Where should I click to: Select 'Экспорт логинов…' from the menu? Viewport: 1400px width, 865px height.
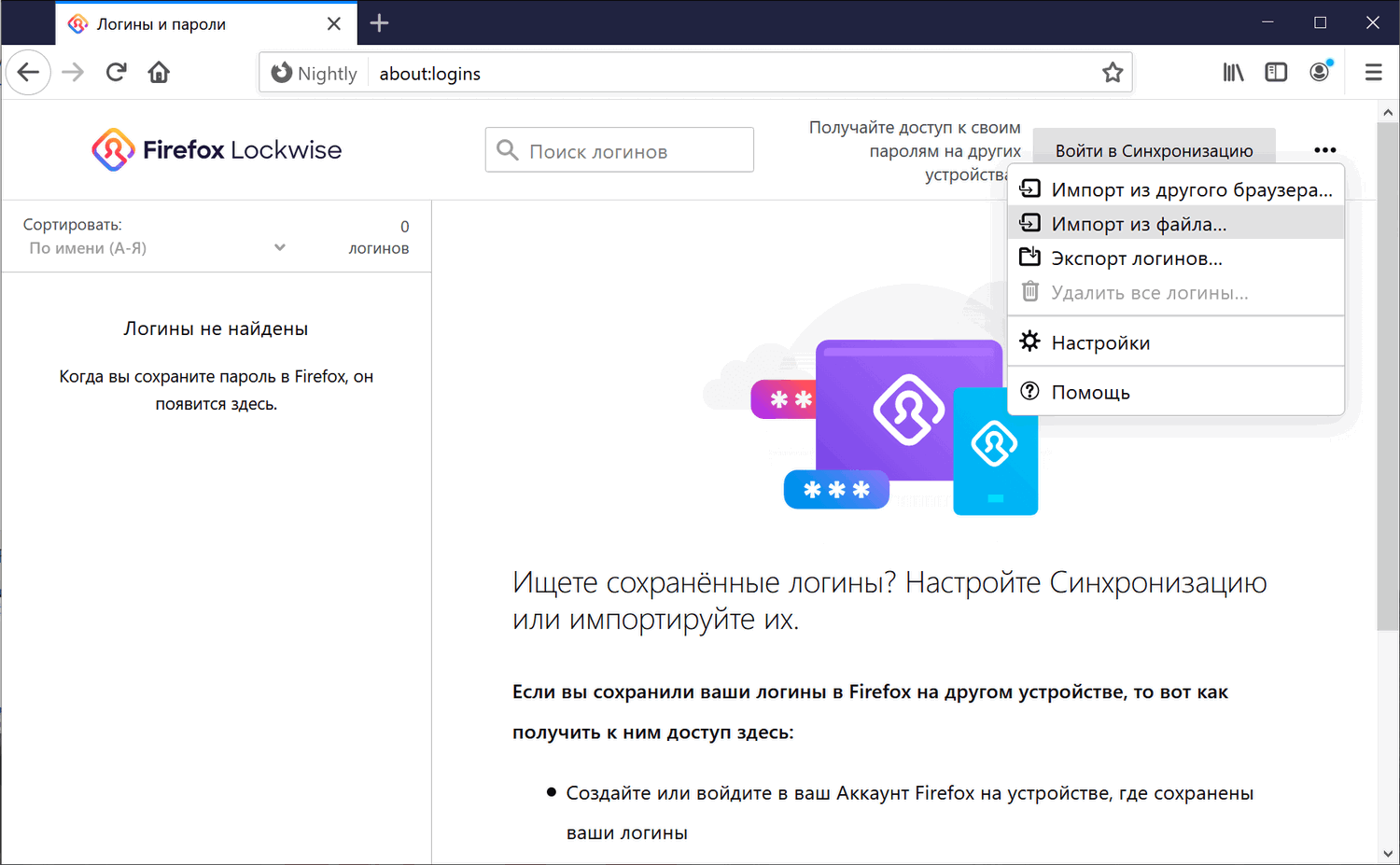[1176, 258]
